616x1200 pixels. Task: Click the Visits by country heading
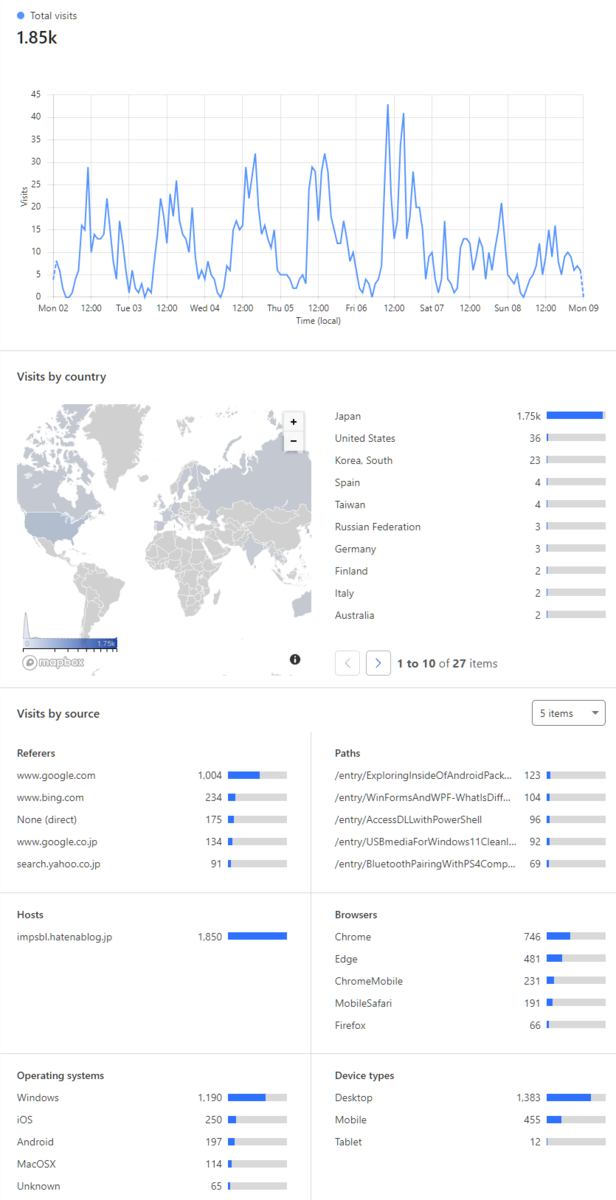(x=61, y=377)
